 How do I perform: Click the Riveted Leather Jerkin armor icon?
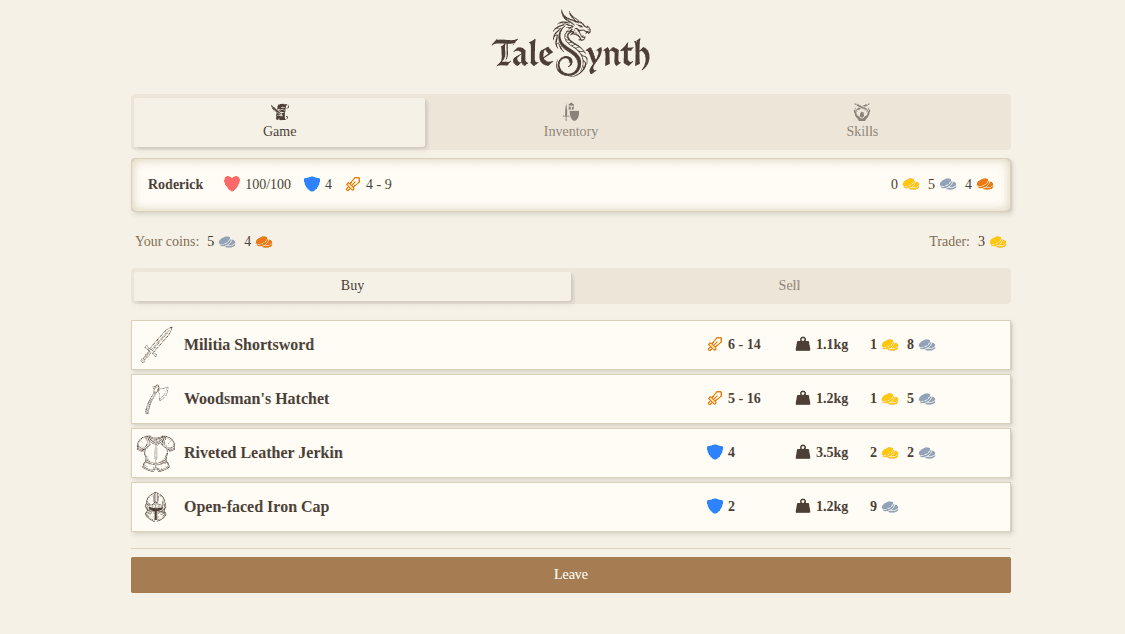[156, 452]
